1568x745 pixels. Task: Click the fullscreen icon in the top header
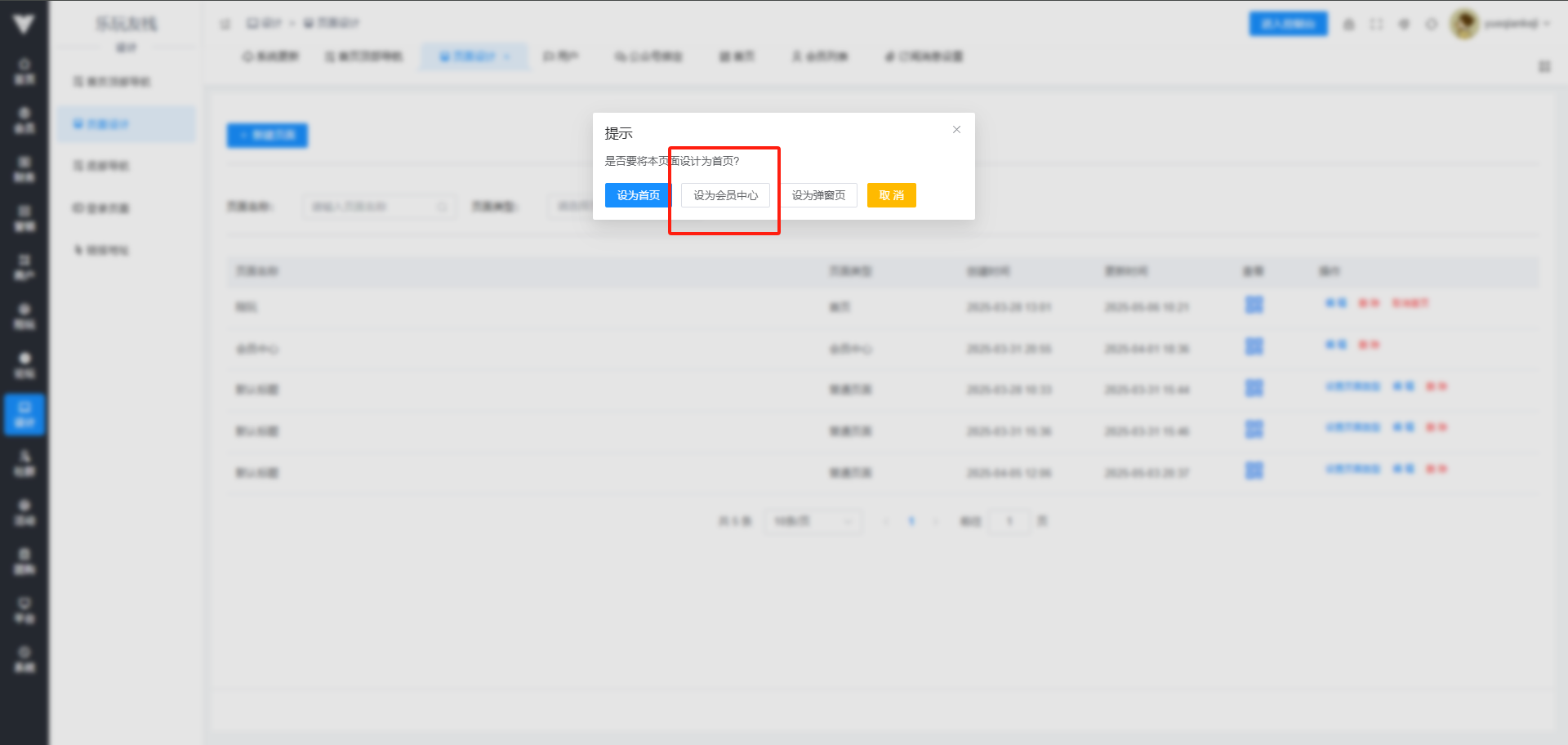click(1376, 24)
